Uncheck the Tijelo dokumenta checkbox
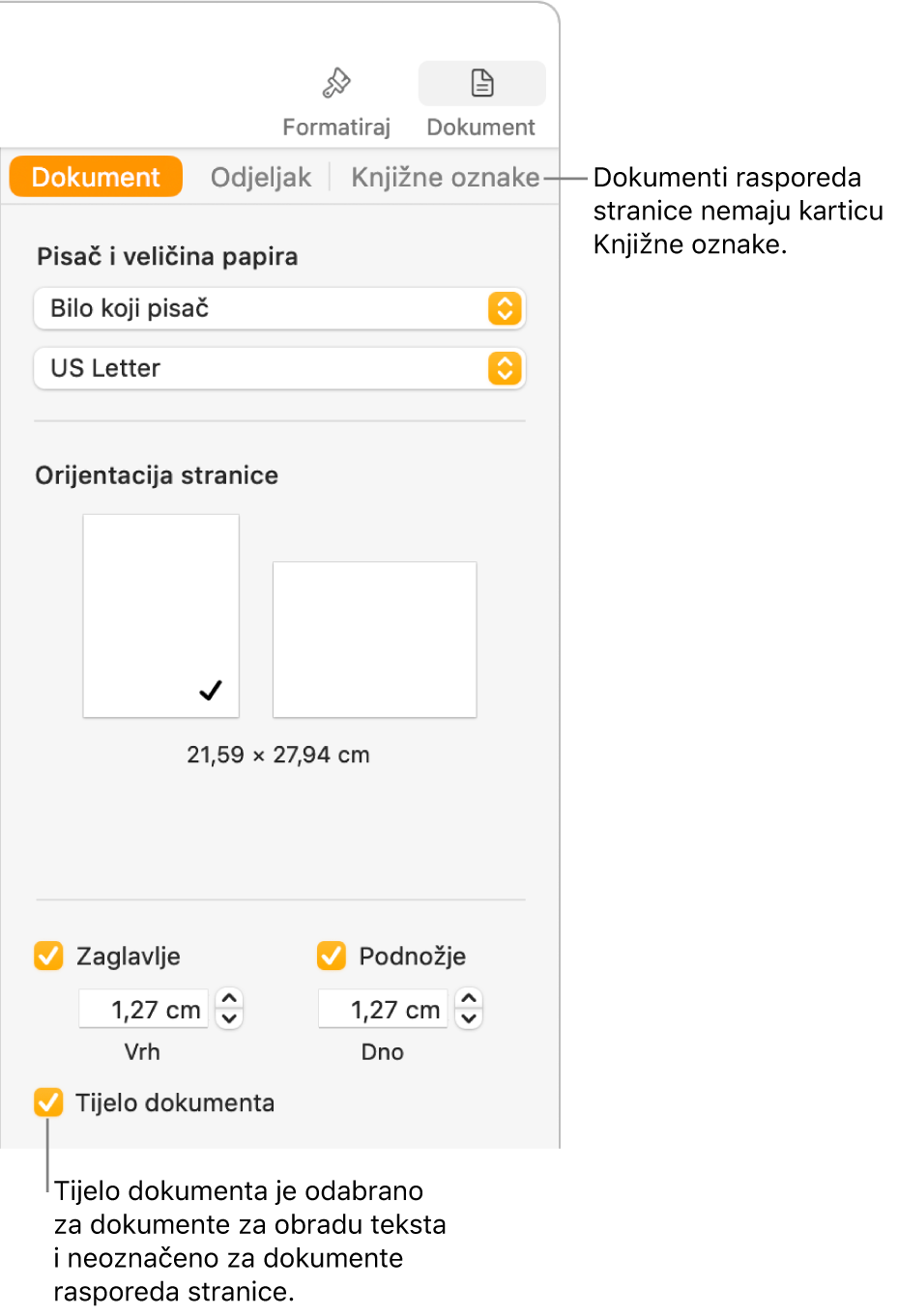The height and width of the screenshot is (1316, 898). pos(48,1102)
